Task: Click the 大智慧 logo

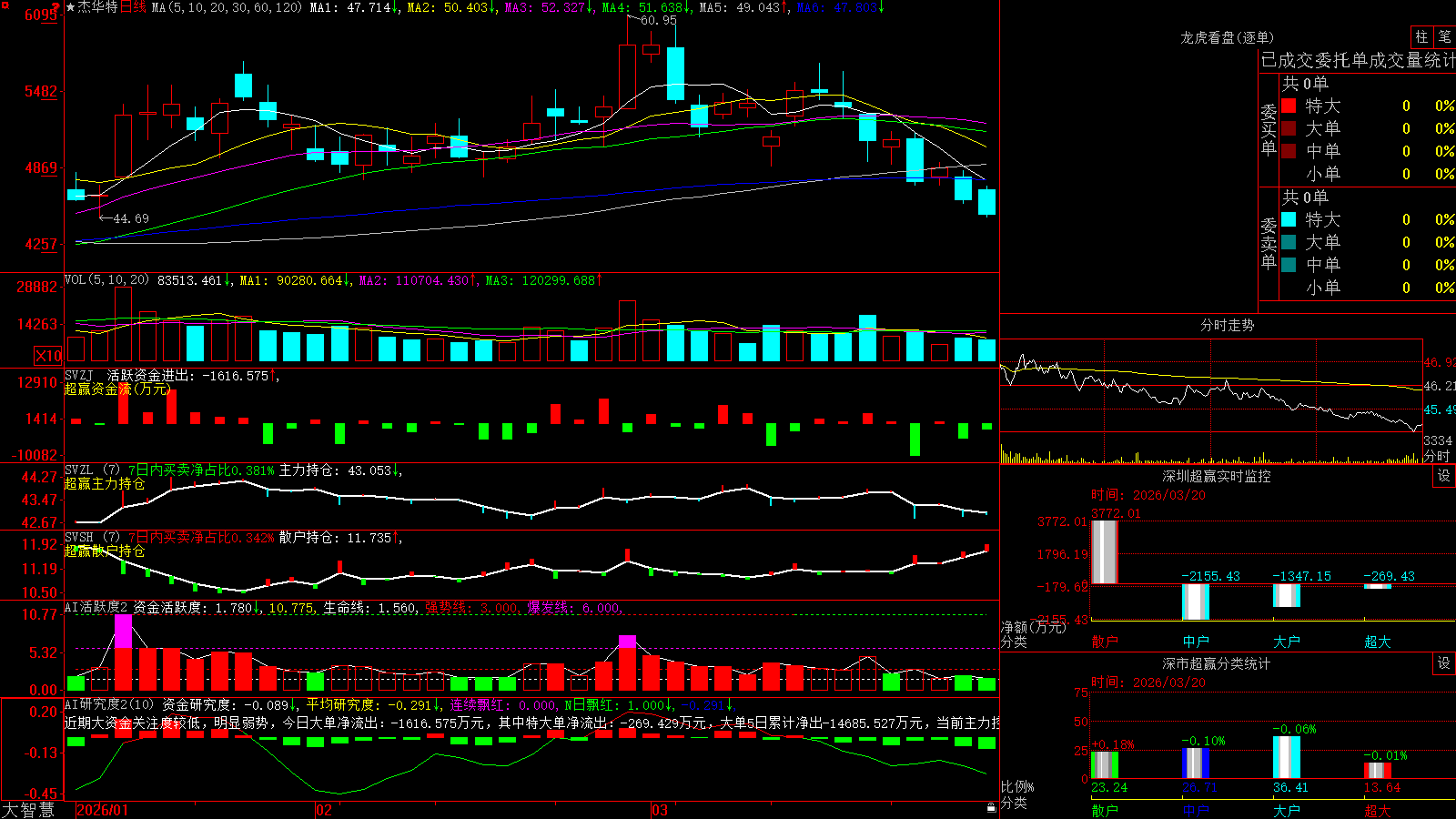Action: pos(28,810)
